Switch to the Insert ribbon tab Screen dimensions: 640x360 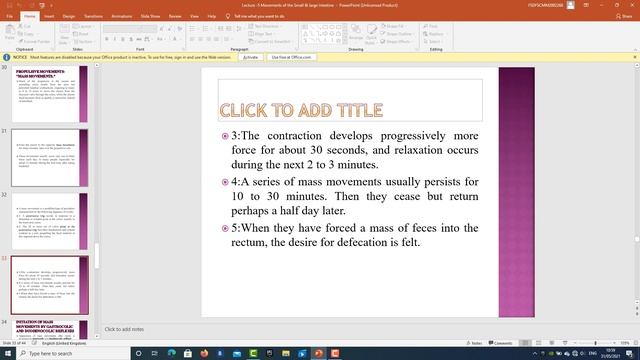49,16
